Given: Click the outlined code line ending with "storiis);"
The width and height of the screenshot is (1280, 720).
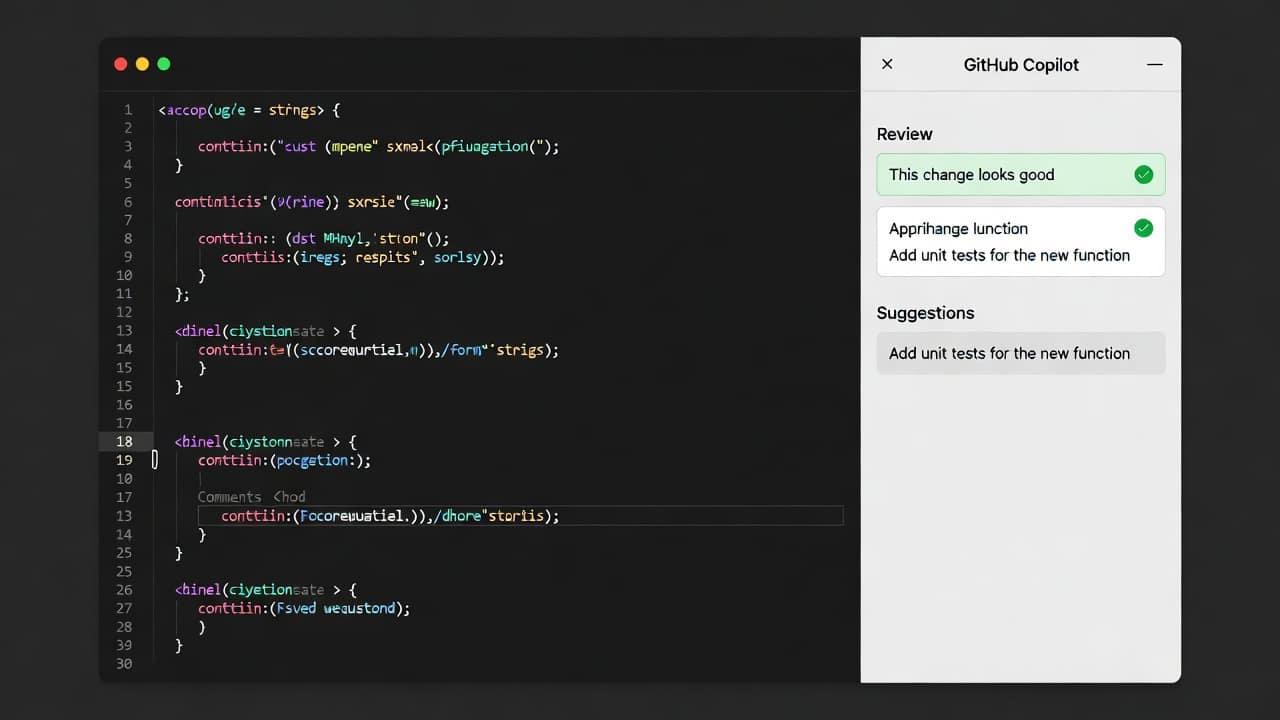Looking at the screenshot, I should [x=520, y=516].
